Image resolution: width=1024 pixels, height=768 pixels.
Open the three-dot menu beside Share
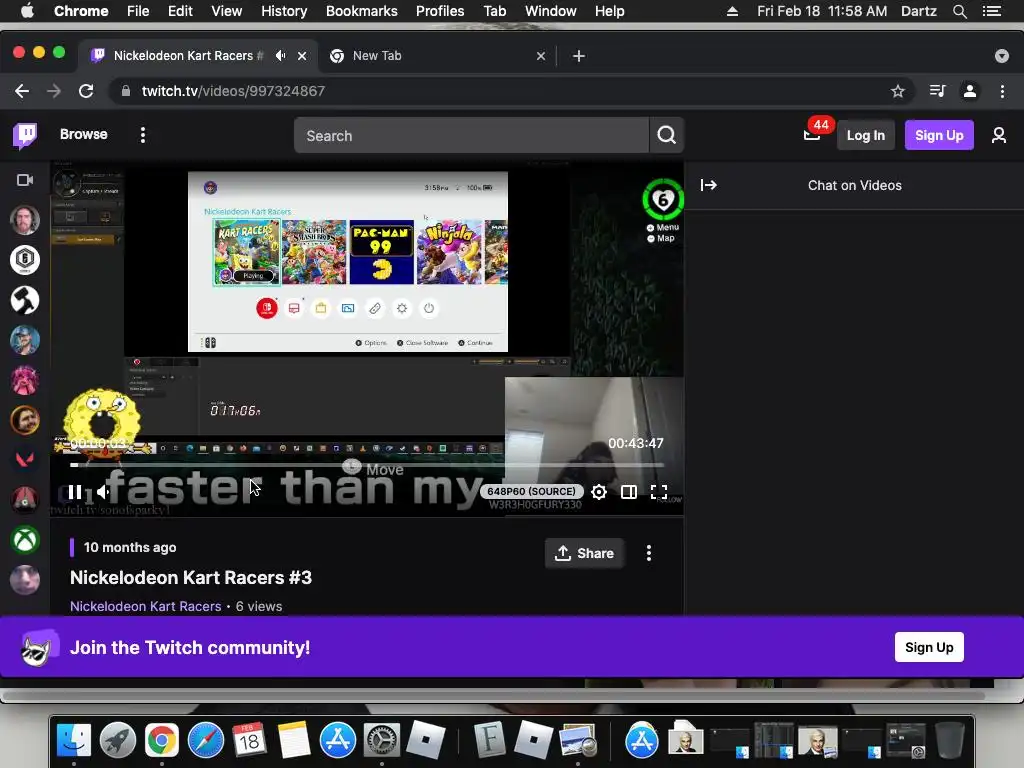point(648,553)
